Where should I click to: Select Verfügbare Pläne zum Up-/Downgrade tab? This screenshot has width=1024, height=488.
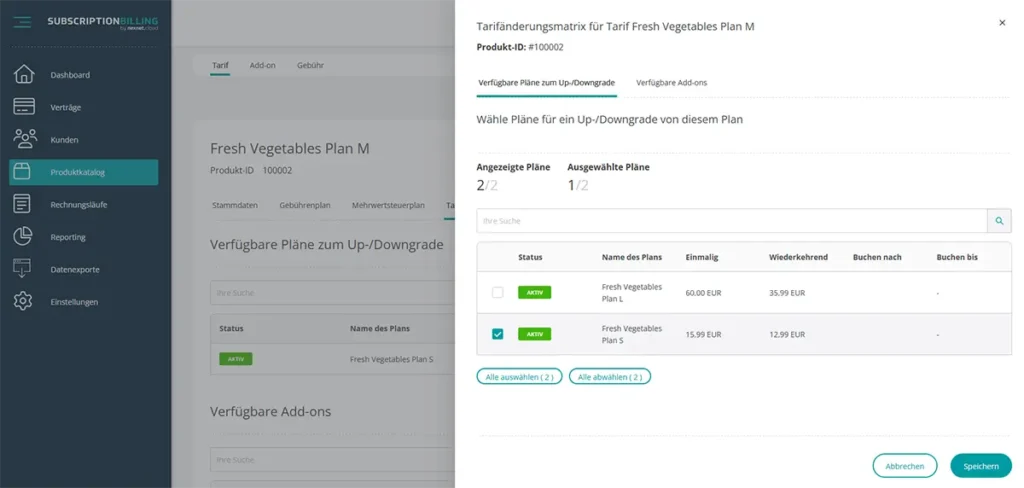coord(546,82)
